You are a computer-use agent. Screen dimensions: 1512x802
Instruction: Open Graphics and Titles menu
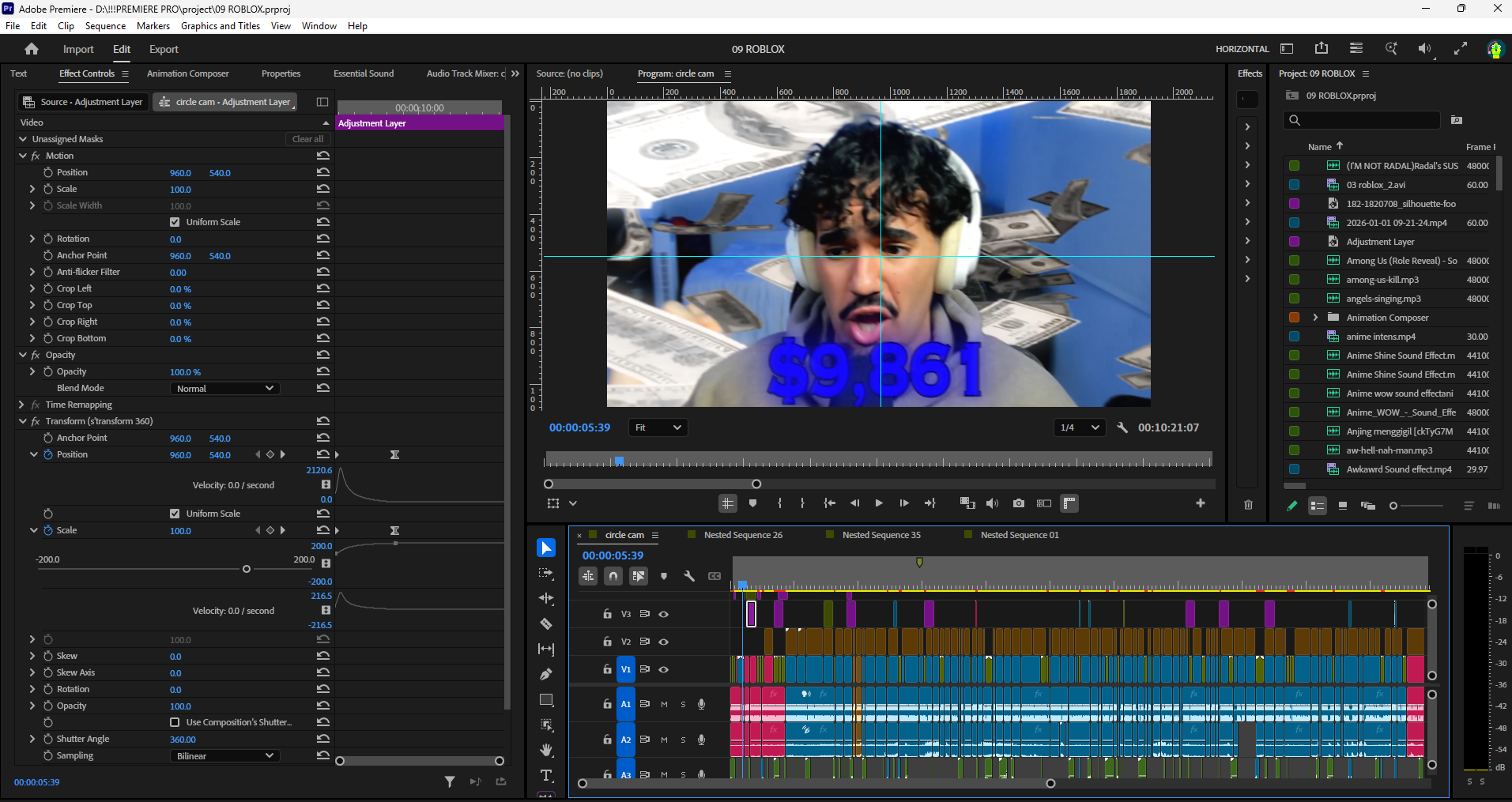click(221, 26)
